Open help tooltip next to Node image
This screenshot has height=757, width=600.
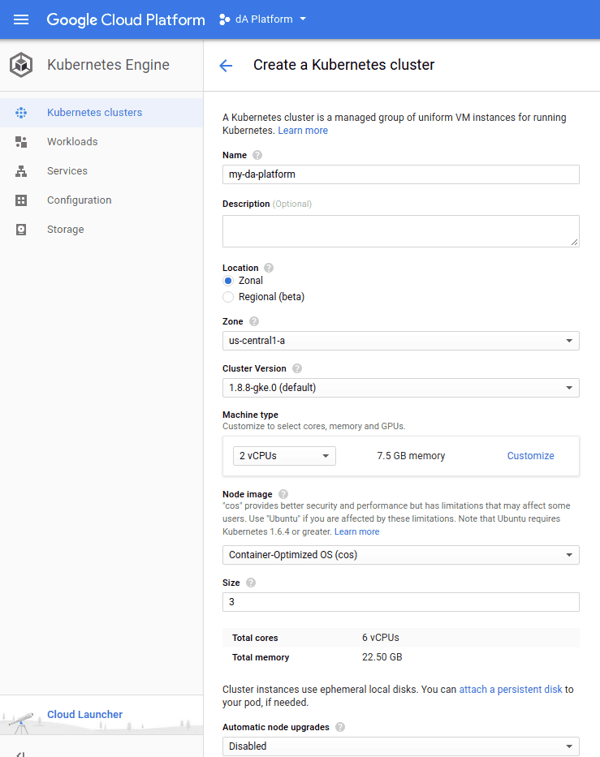(x=283, y=494)
